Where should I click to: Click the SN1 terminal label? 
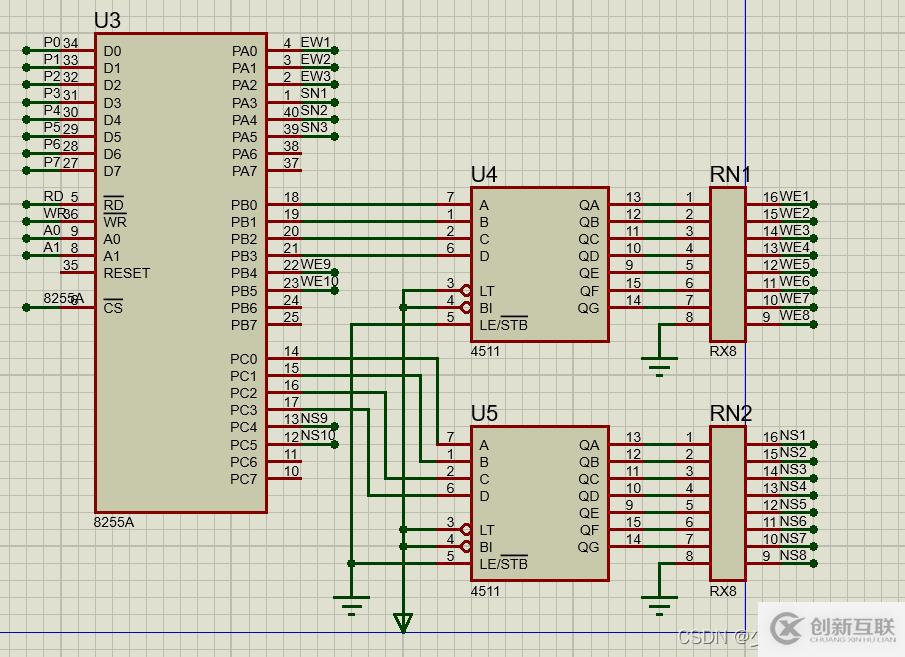(314, 93)
